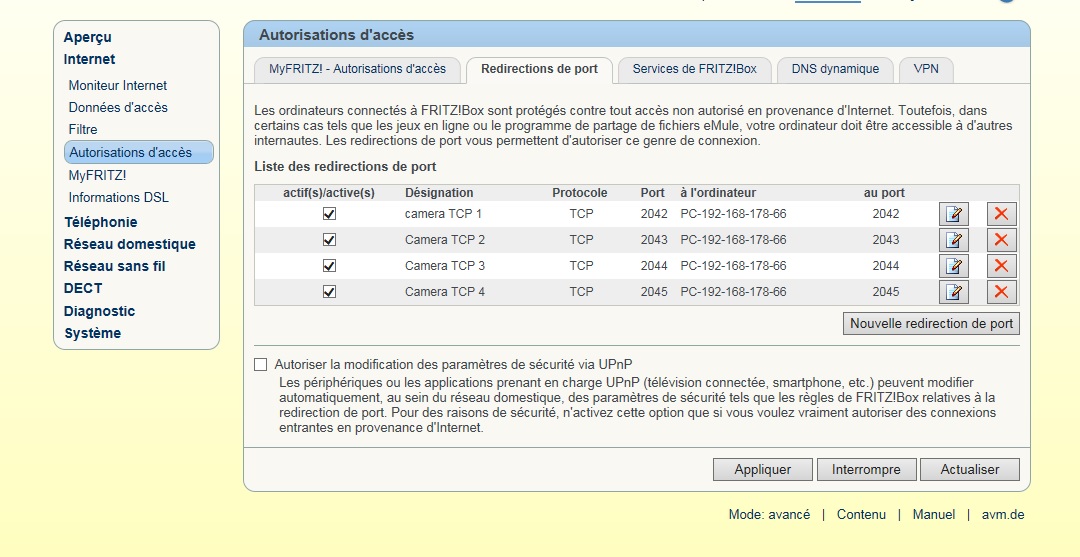Edit the Camera TCP 2 redirection
The image size is (1080, 557).
[953, 240]
